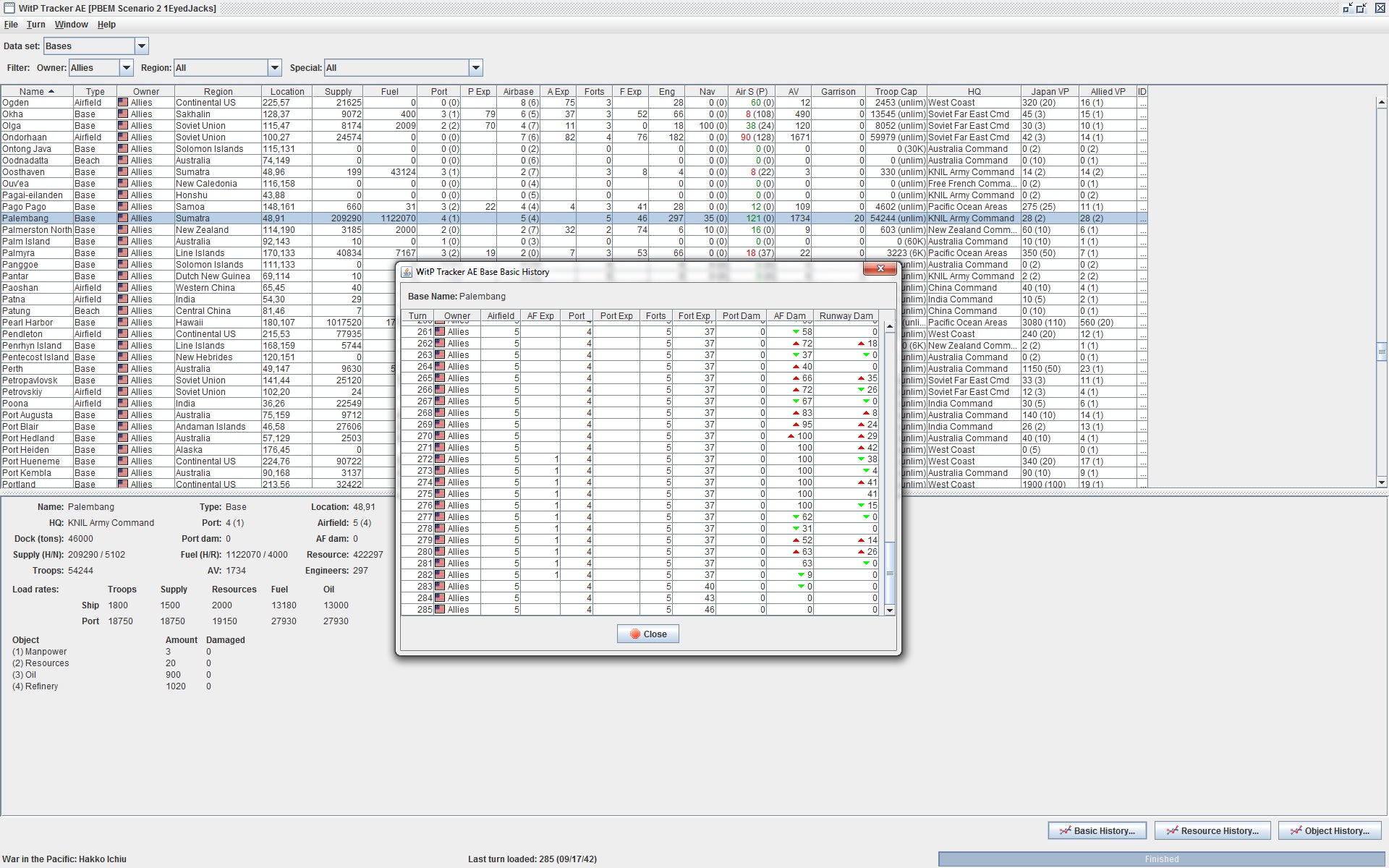1389x868 pixels.
Task: Open the Data set dropdown
Action: pyautogui.click(x=142, y=46)
